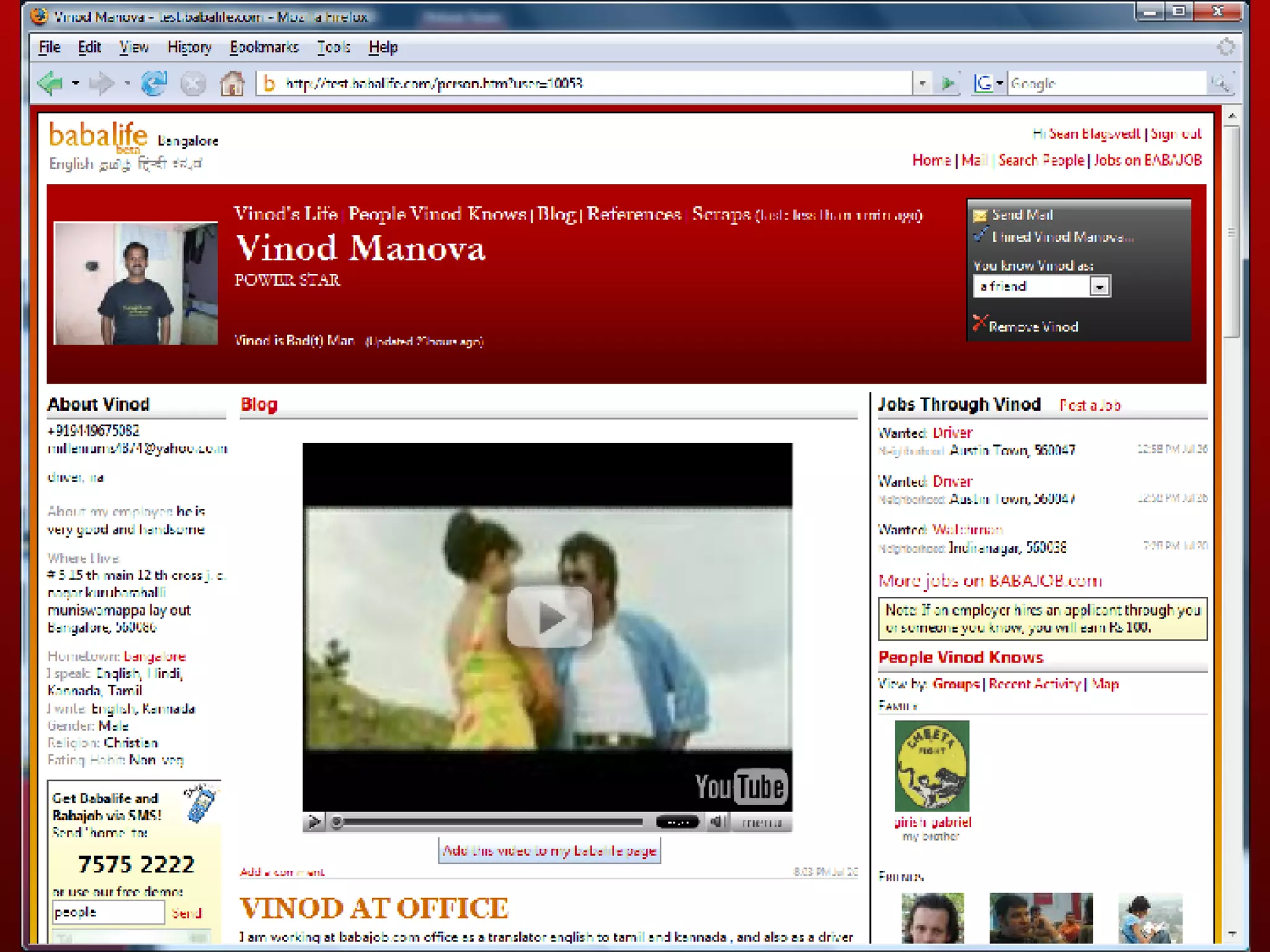The image size is (1270, 952).
Task: Click the Google search magnifier icon
Action: (x=1220, y=83)
